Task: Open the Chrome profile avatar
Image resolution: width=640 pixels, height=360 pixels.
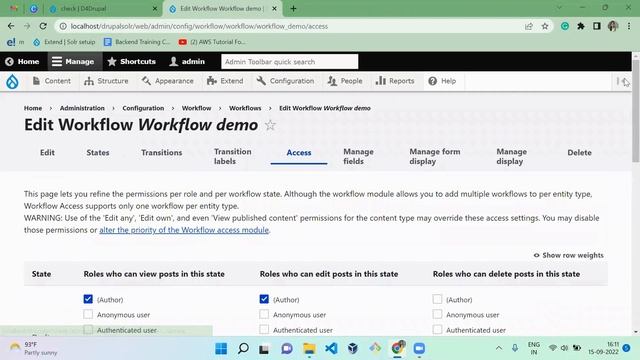Action: pos(612,26)
